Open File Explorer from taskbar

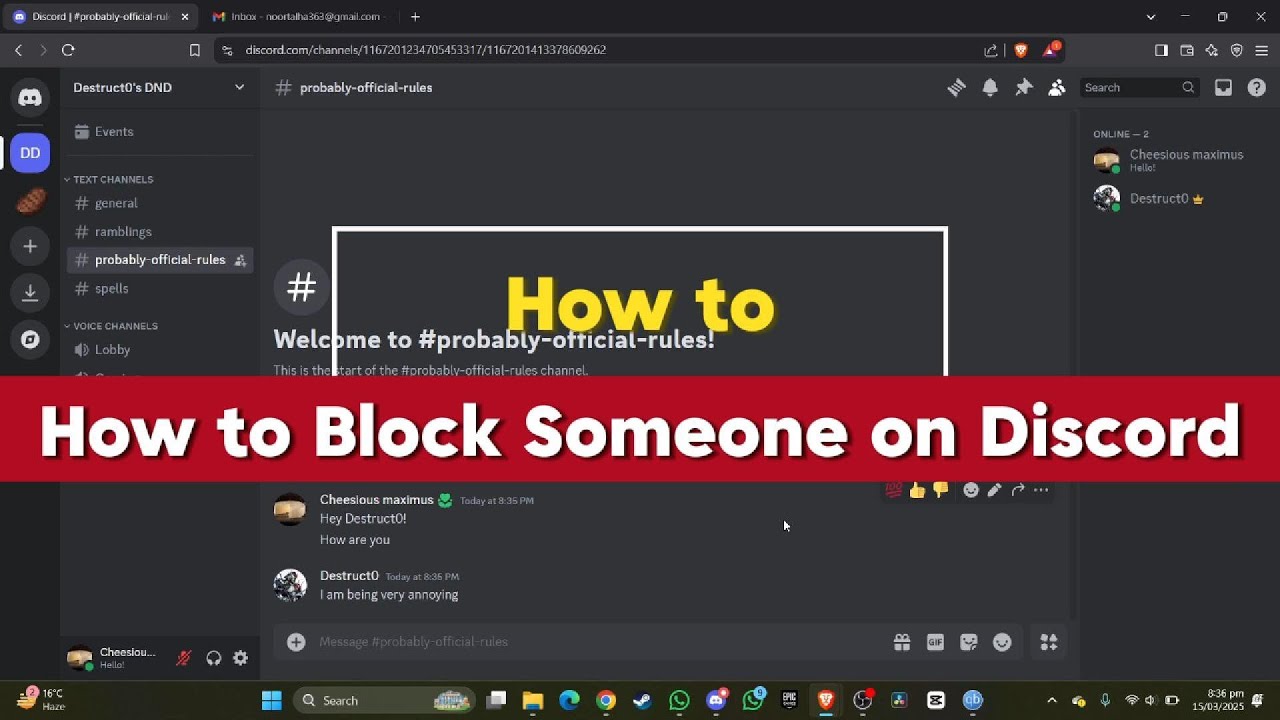[x=532, y=700]
